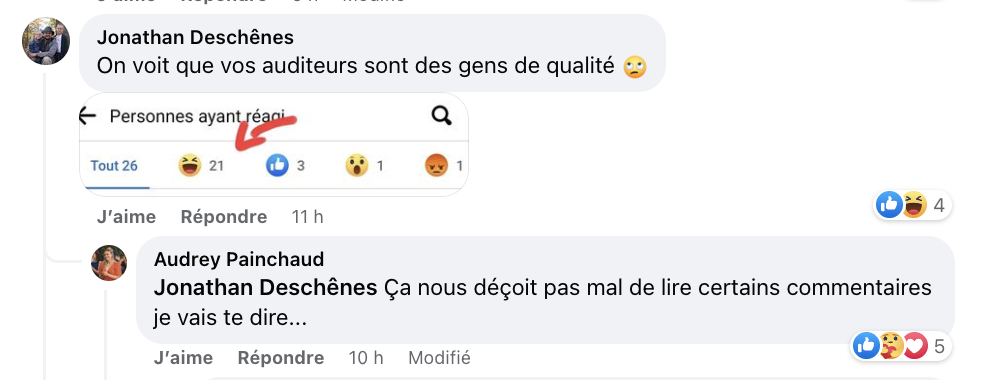Like Audrey Painchaud's reply with J'aime
Screen dimensions: 1004x380
tap(183, 358)
